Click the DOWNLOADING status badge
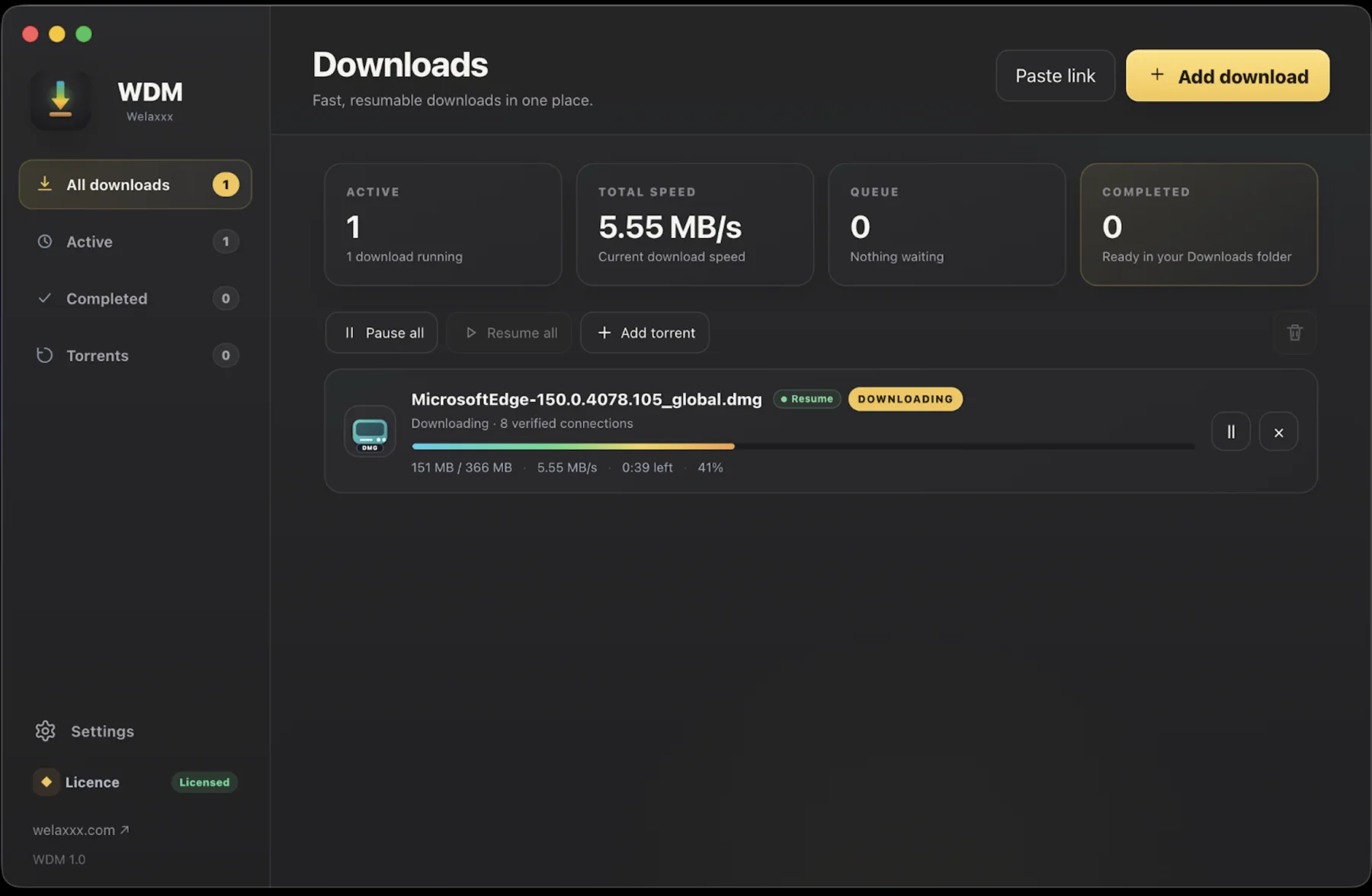Viewport: 1372px width, 896px height. click(906, 399)
